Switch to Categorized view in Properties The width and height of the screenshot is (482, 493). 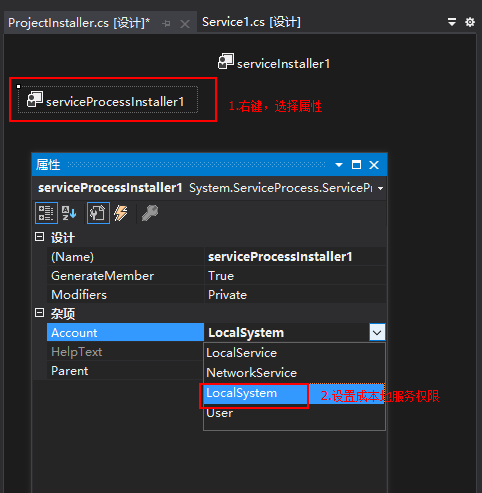point(46,213)
